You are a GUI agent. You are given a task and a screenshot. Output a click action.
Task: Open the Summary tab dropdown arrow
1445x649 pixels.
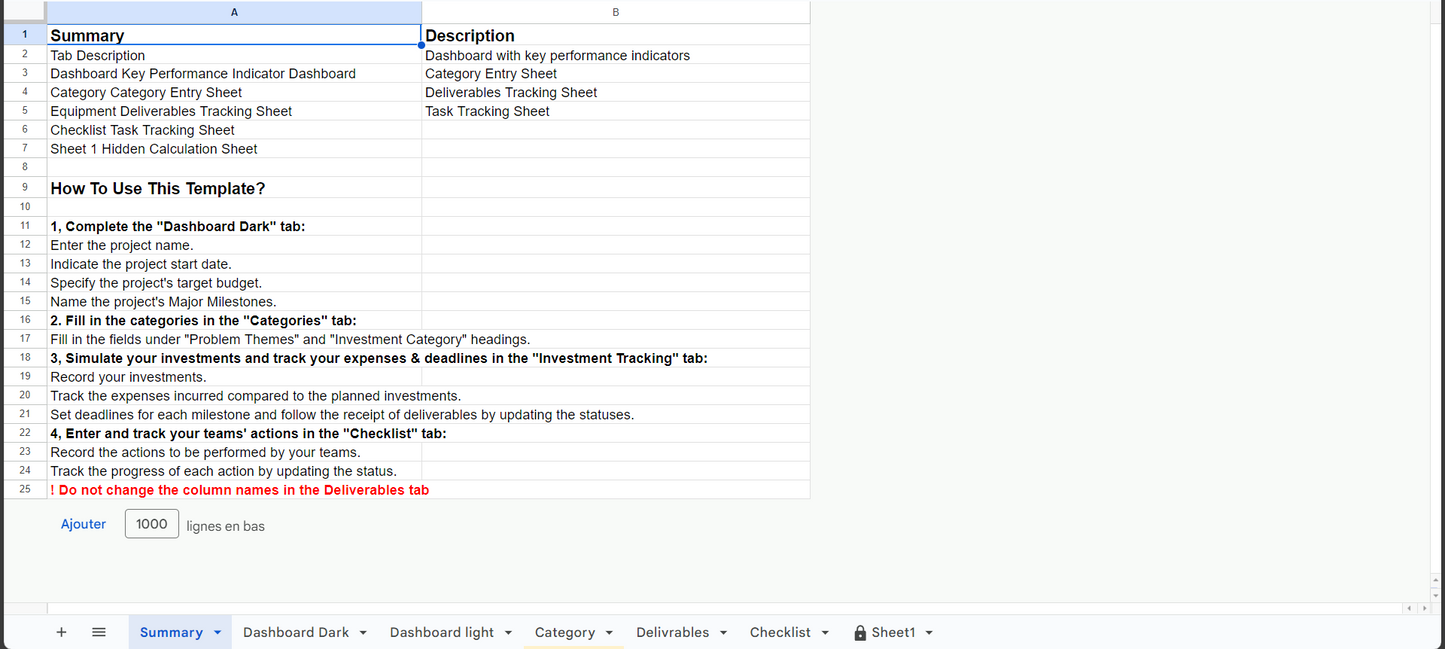point(218,633)
